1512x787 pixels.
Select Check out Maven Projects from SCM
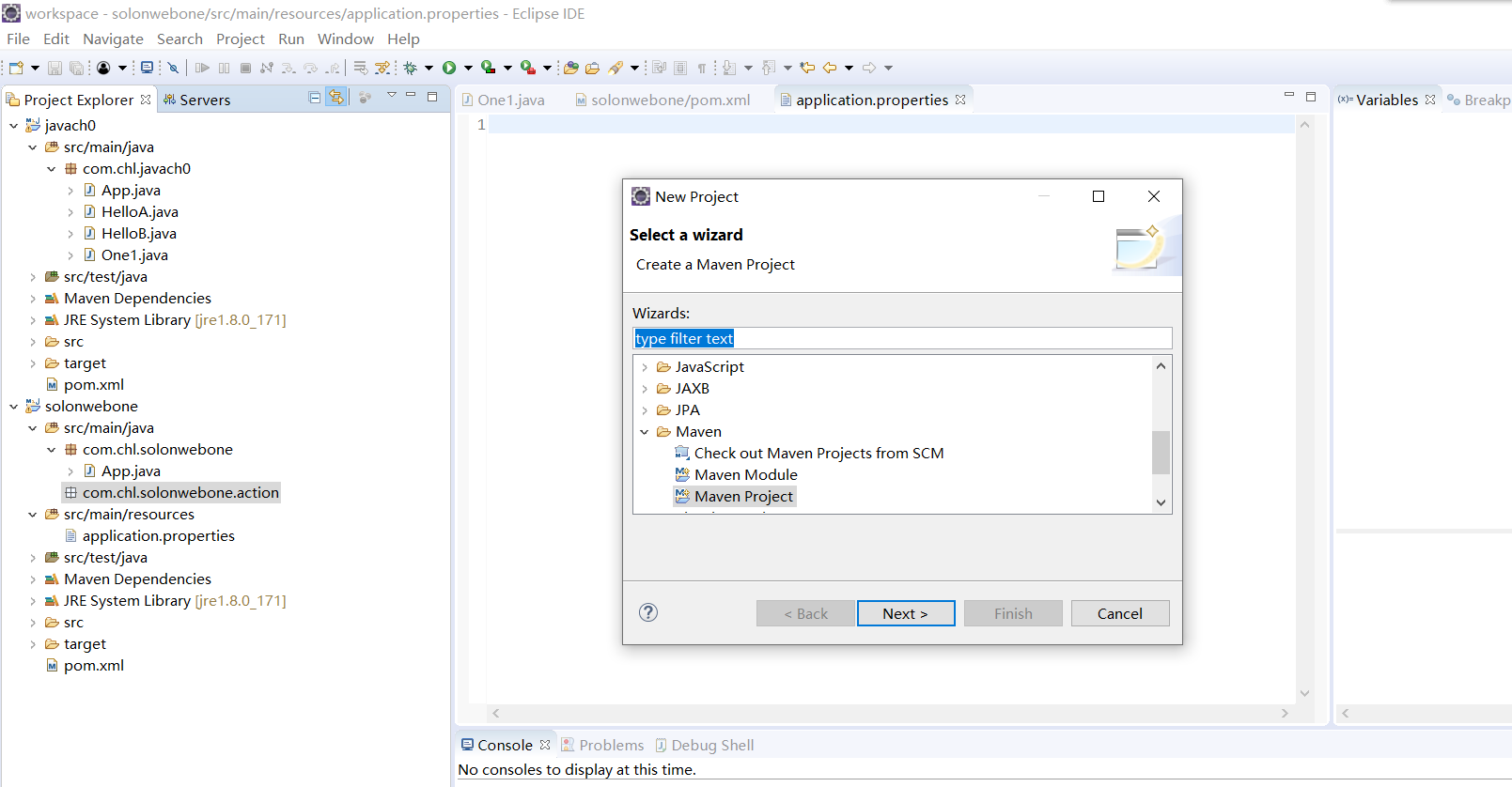click(809, 454)
